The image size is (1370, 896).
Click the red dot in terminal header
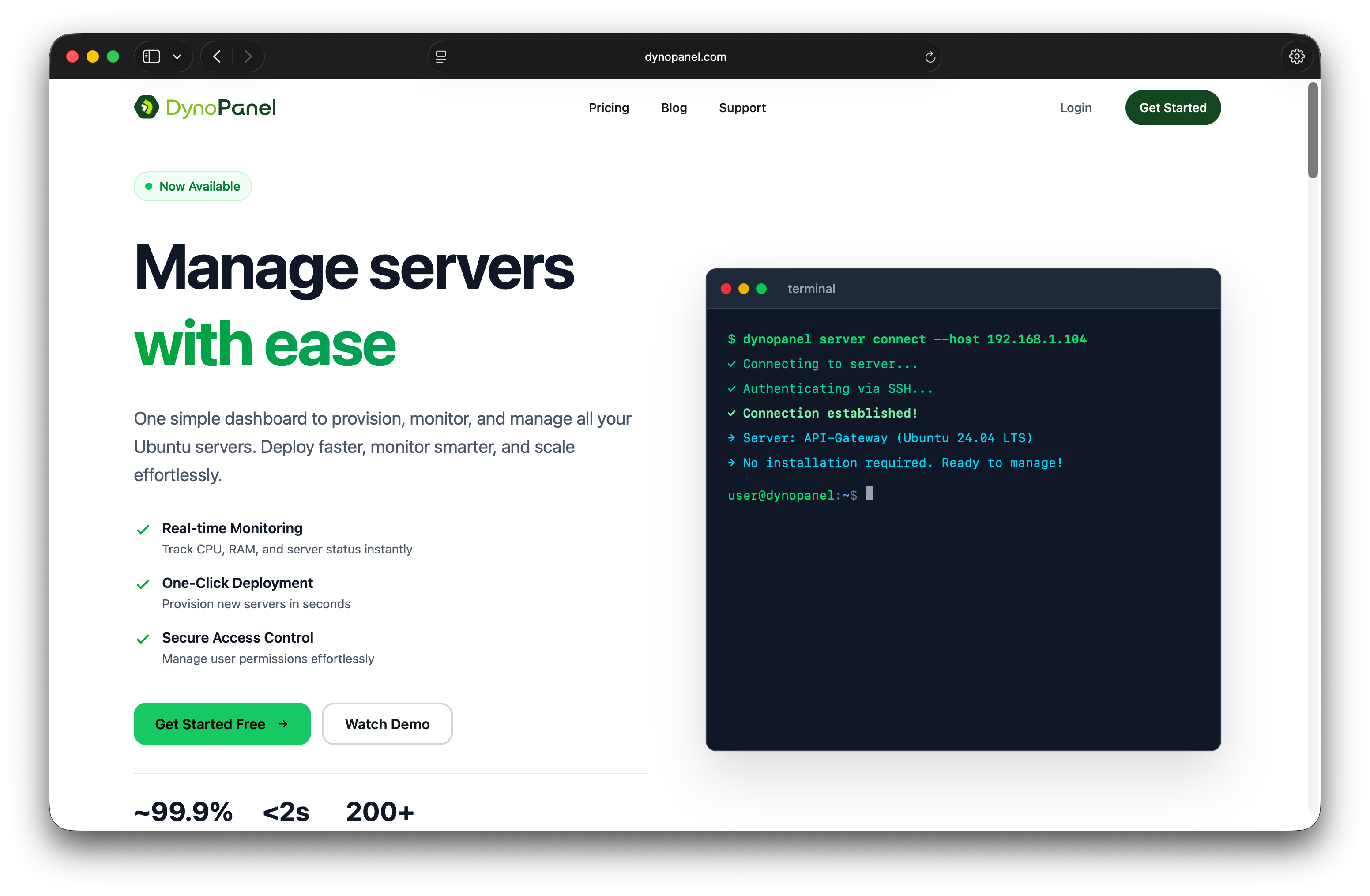click(x=726, y=288)
